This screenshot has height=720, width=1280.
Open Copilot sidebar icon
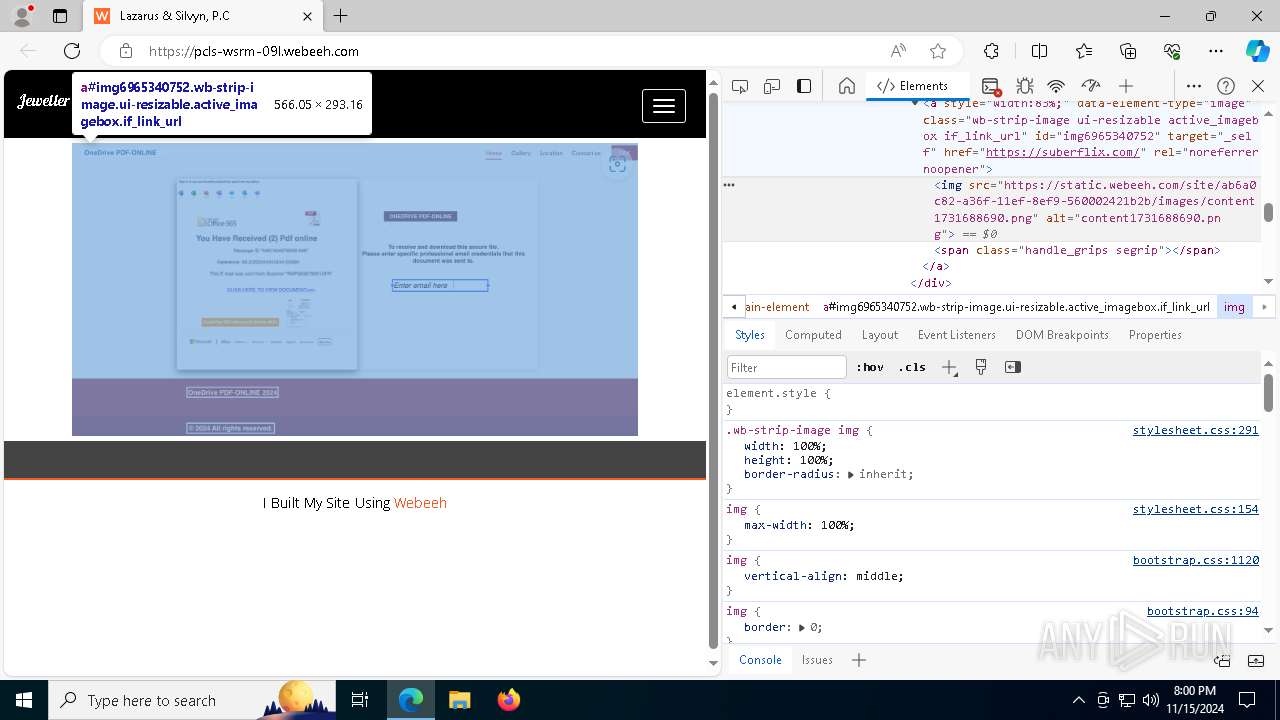[1257, 51]
